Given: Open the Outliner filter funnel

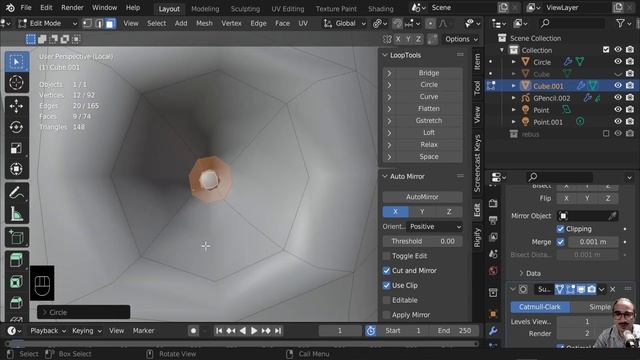Looking at the screenshot, I should point(620,24).
